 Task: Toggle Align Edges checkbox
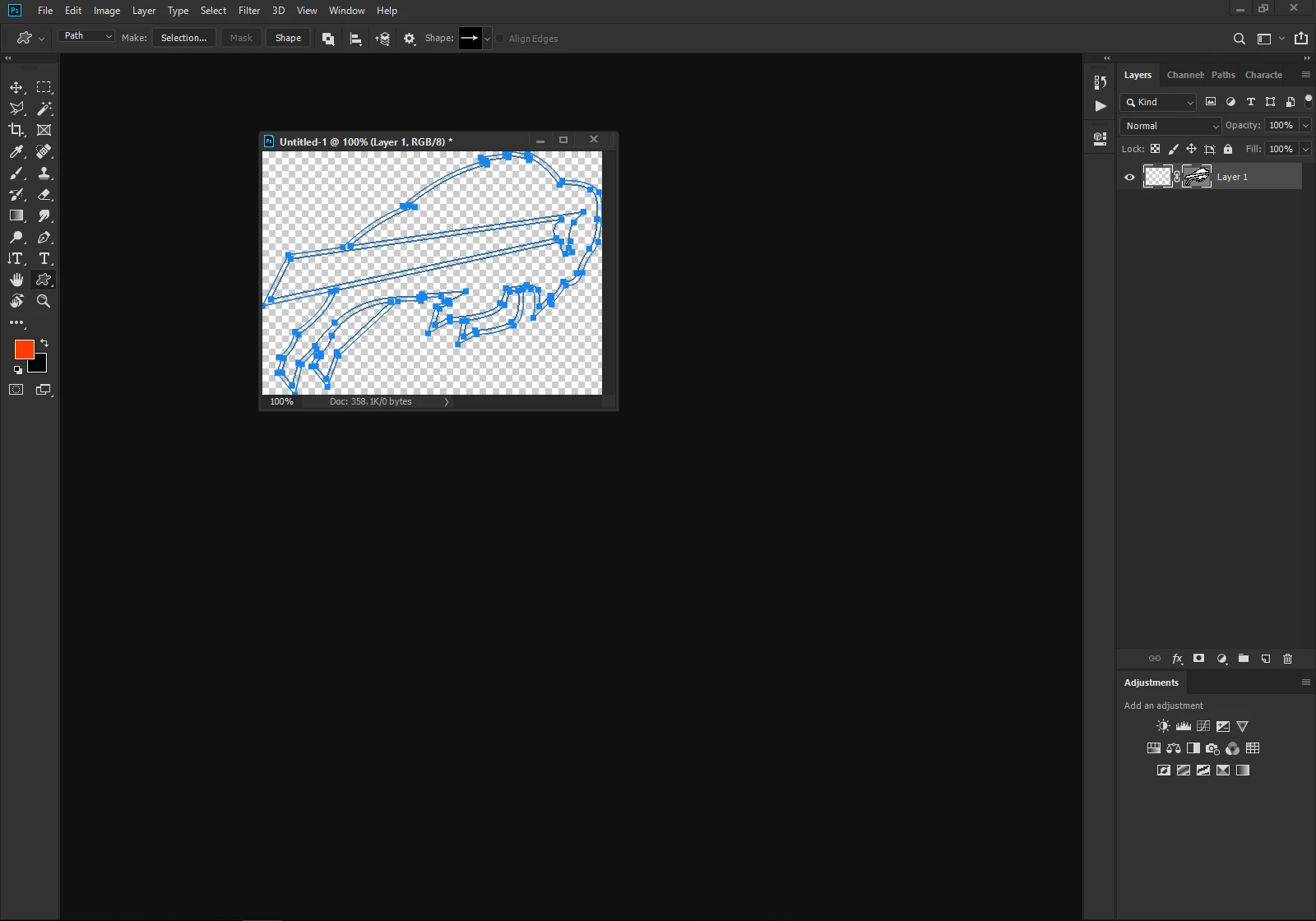click(499, 39)
